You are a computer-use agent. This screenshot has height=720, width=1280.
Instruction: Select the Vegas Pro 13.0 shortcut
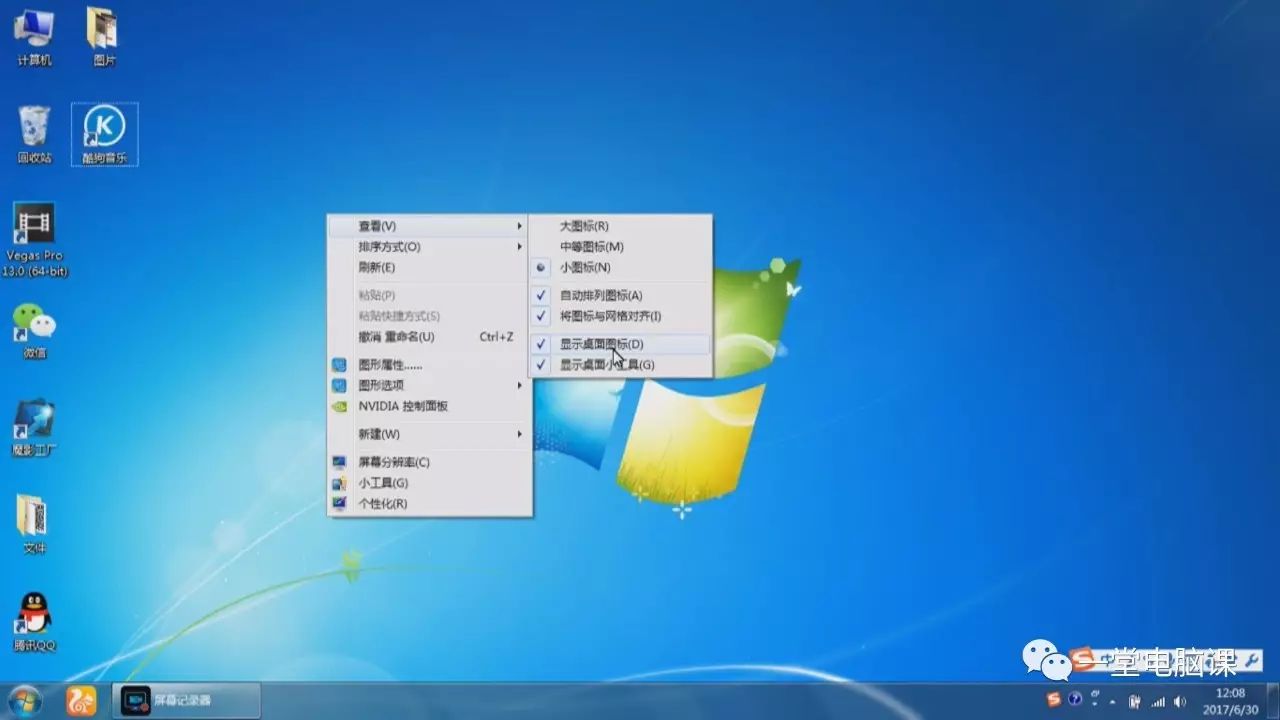pos(35,240)
